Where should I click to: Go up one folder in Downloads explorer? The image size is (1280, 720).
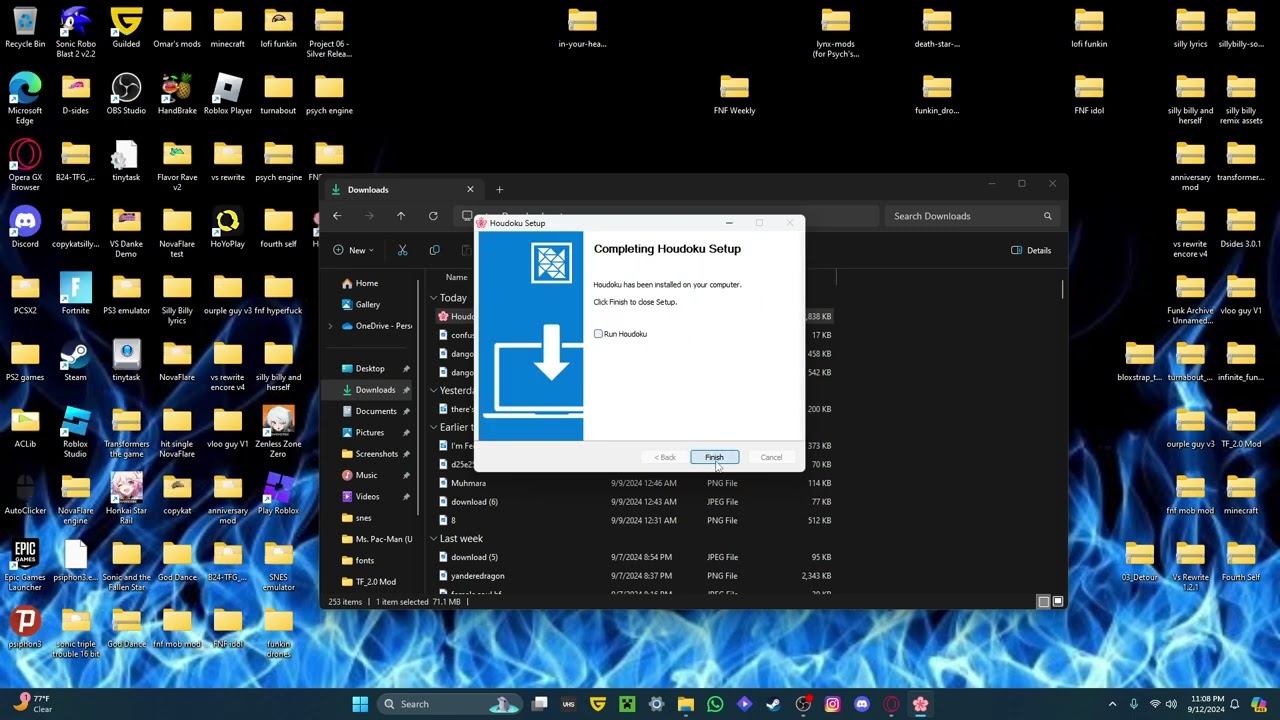point(401,216)
